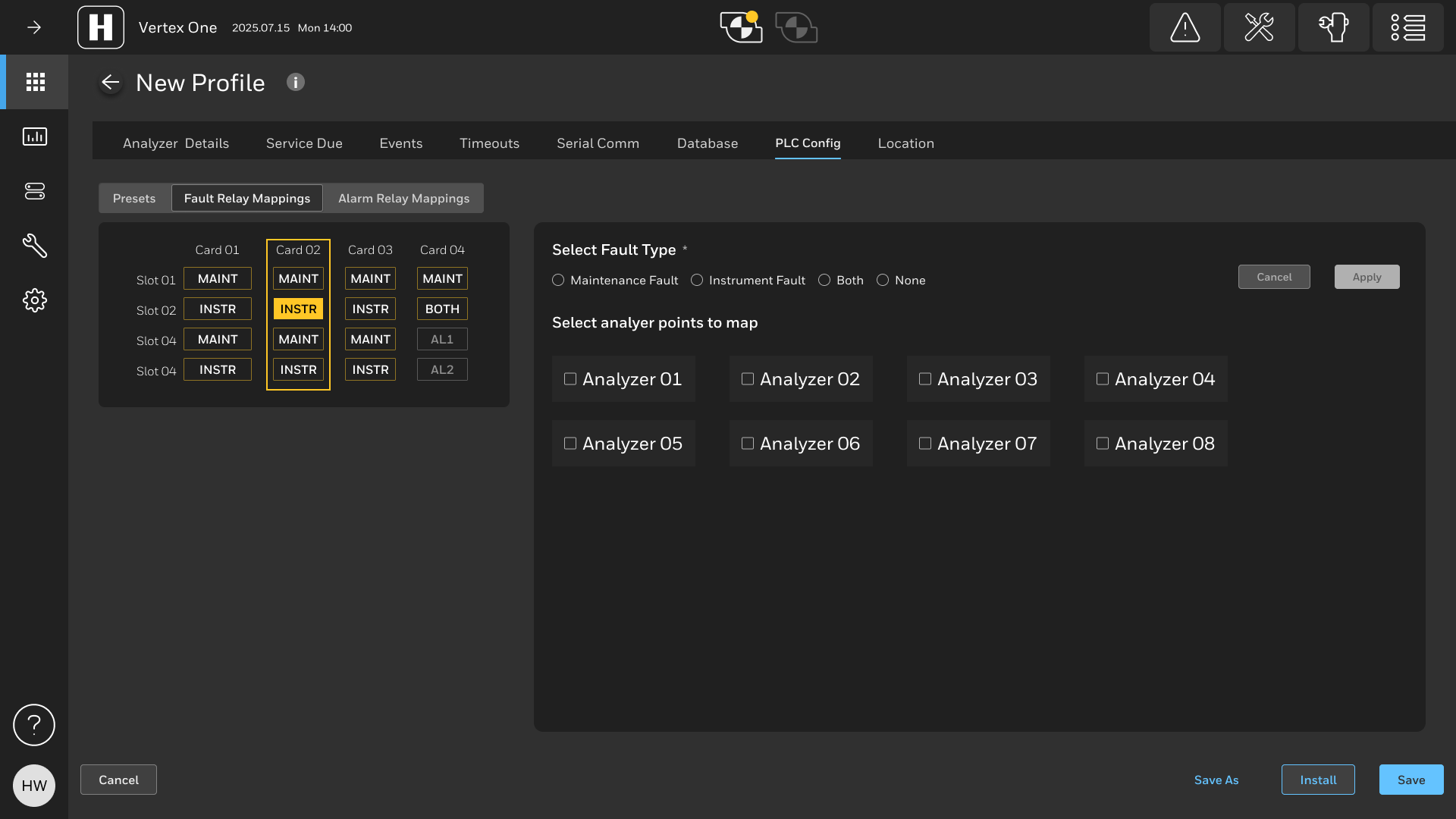Open the Alarm Relay Mappings tab
This screenshot has width=1456, height=819.
[x=403, y=199]
